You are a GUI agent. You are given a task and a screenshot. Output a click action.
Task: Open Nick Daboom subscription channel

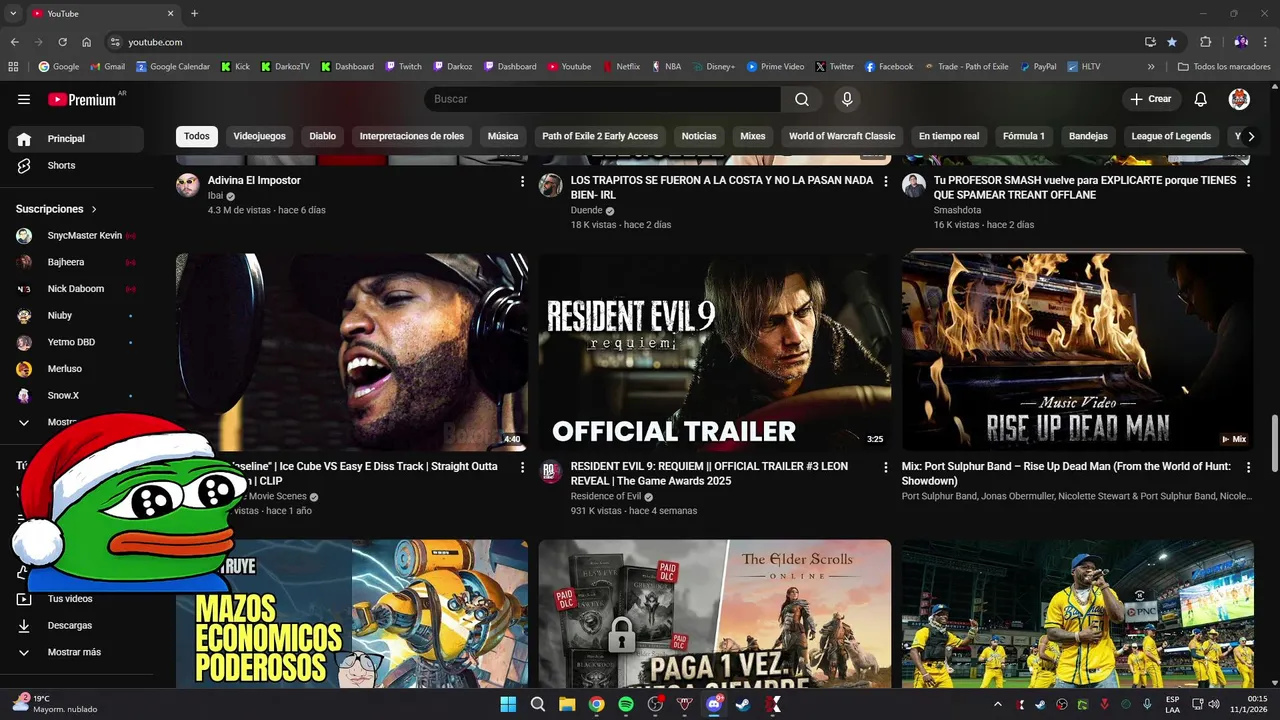point(76,289)
